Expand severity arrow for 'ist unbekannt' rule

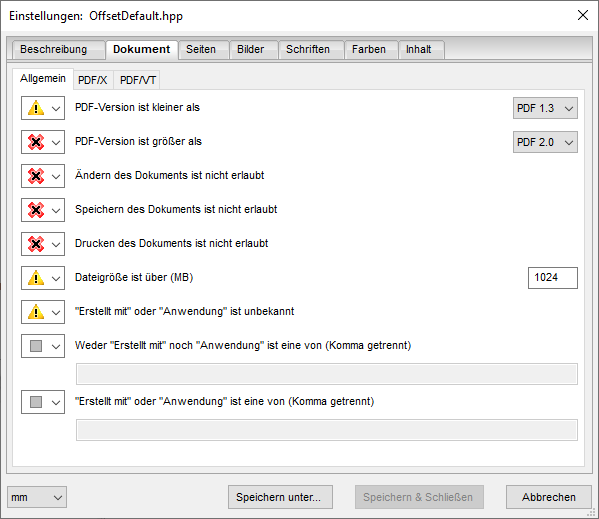[x=56, y=313]
